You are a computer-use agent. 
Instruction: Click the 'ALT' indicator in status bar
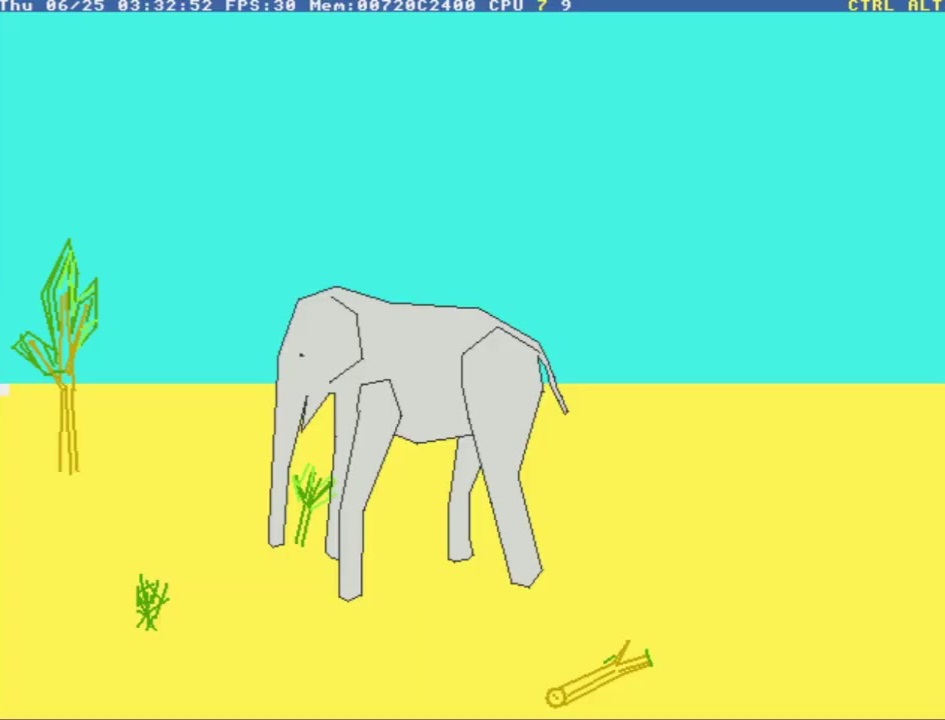pyautogui.click(x=926, y=6)
